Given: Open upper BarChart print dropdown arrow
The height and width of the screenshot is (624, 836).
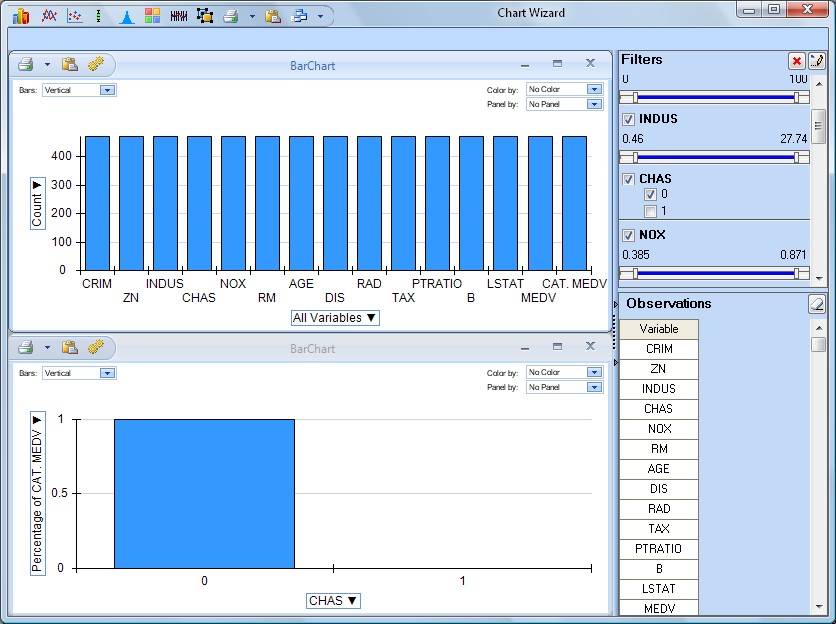Looking at the screenshot, I should pos(47,65).
